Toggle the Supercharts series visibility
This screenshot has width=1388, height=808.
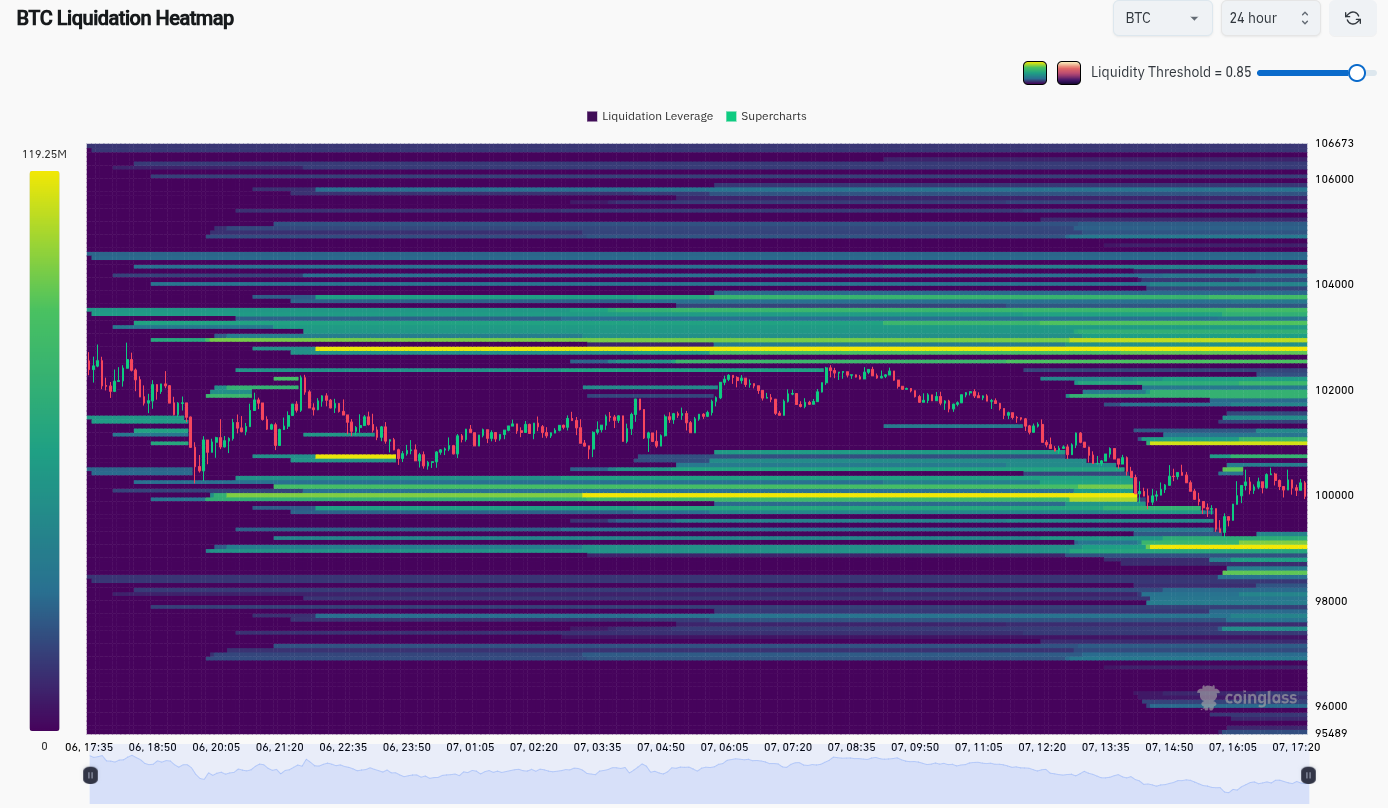click(x=766, y=116)
